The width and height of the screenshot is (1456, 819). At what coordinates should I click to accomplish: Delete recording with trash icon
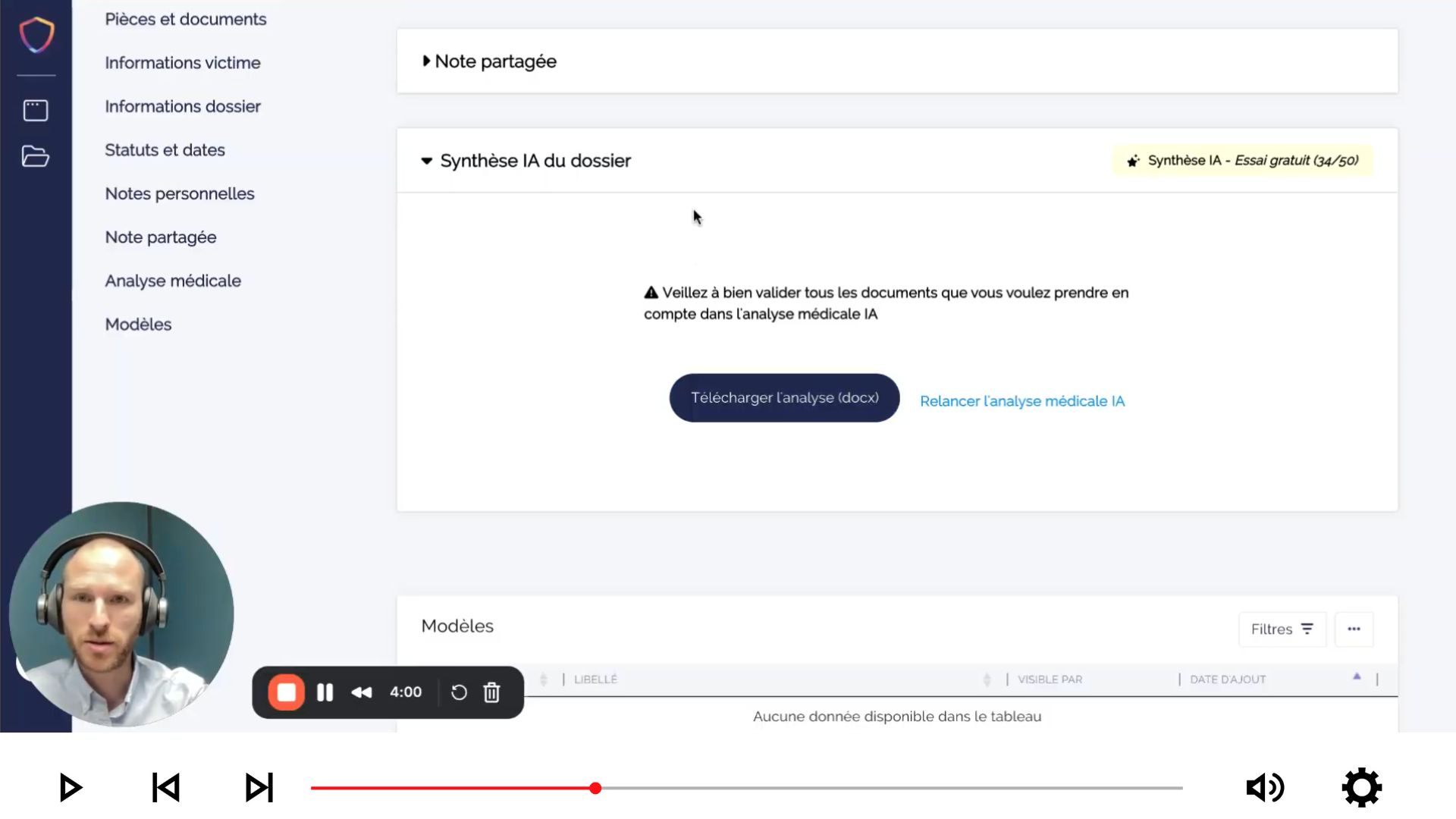[491, 692]
